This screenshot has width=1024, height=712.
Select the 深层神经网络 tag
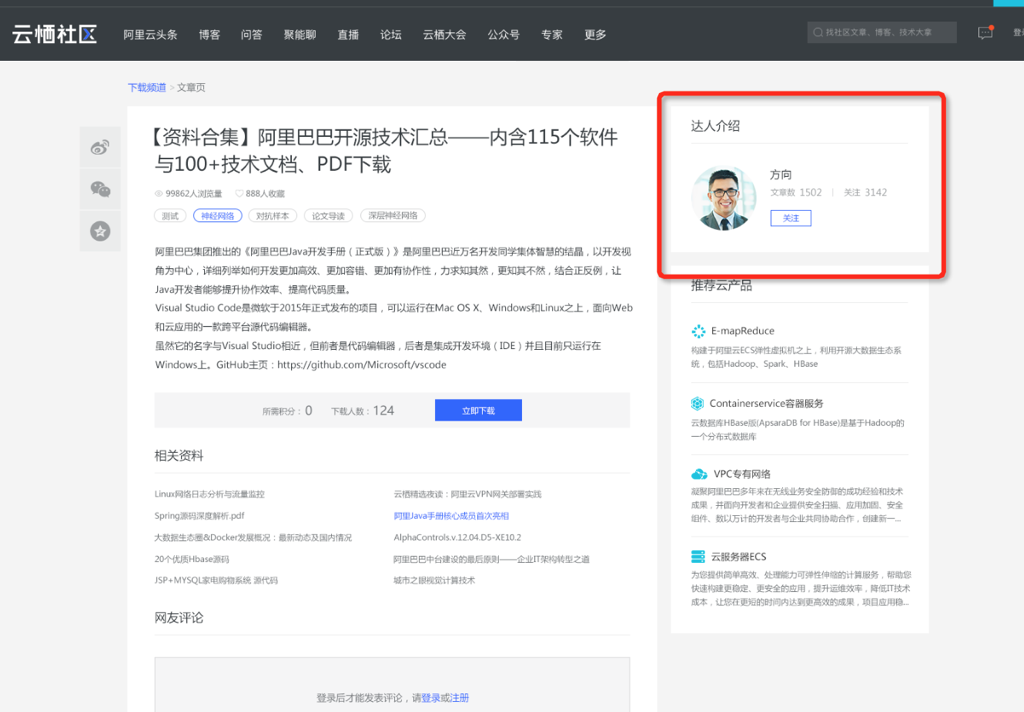pos(392,216)
